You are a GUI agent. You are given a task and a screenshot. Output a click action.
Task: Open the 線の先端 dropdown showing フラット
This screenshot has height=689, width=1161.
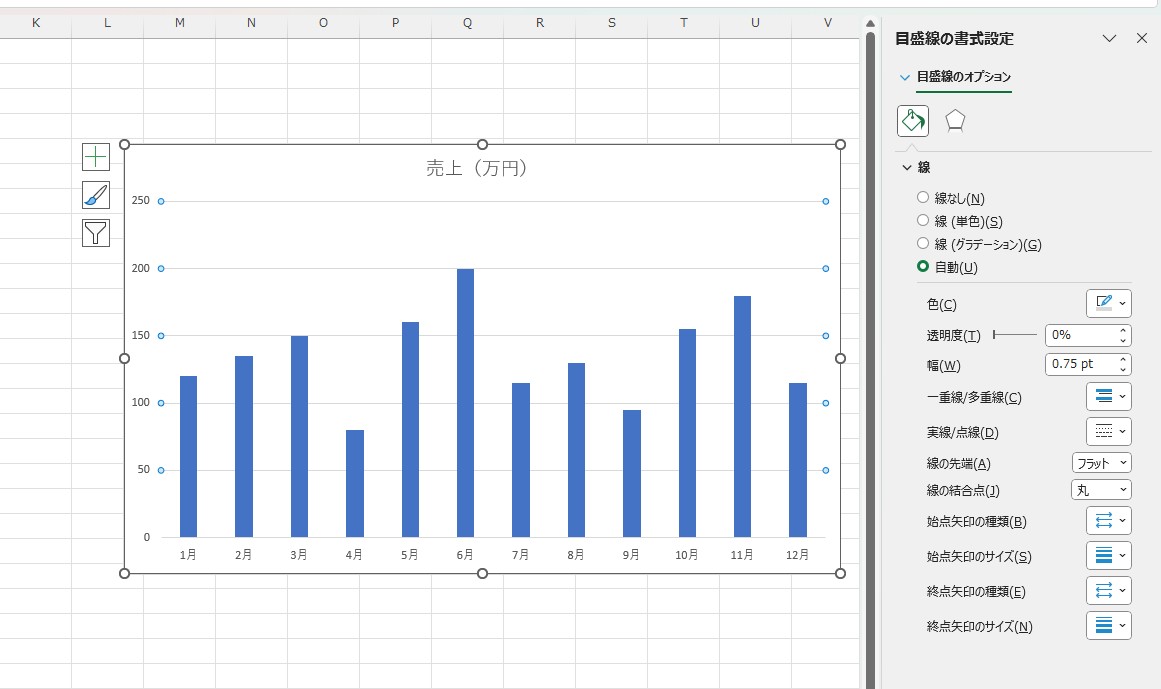tap(1101, 463)
